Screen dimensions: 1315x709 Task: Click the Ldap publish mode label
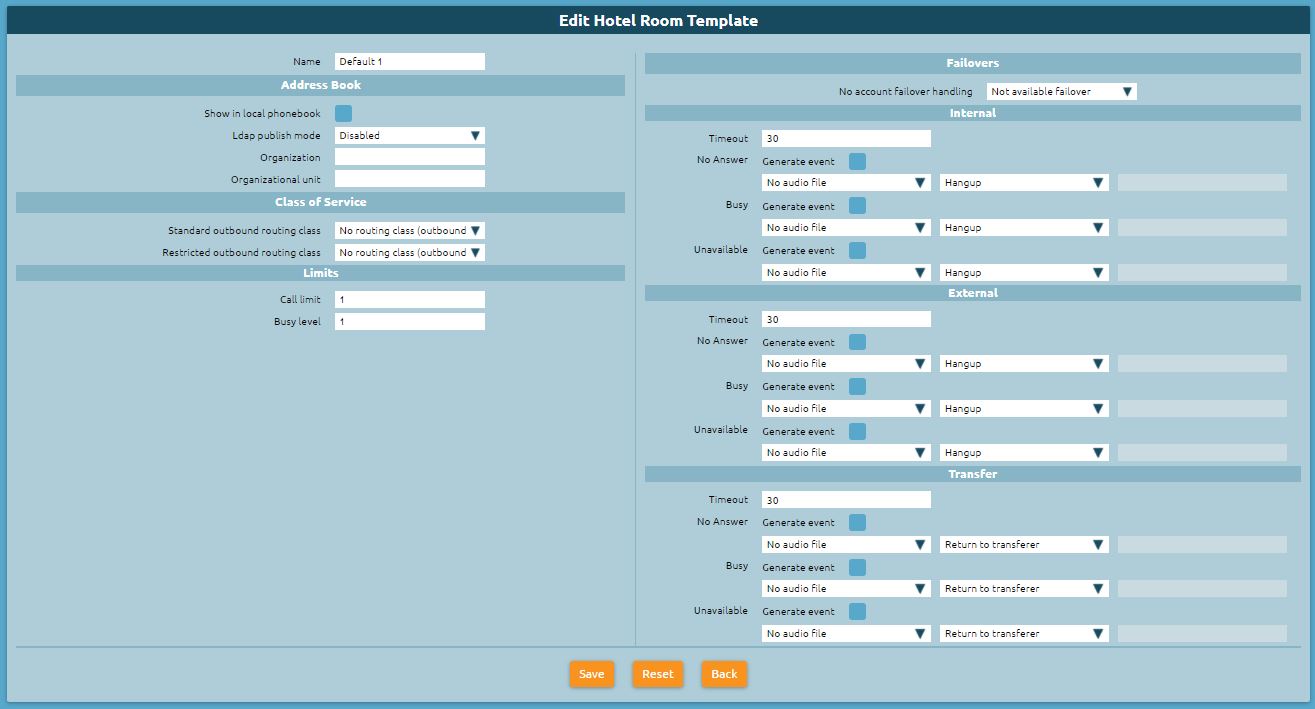276,135
